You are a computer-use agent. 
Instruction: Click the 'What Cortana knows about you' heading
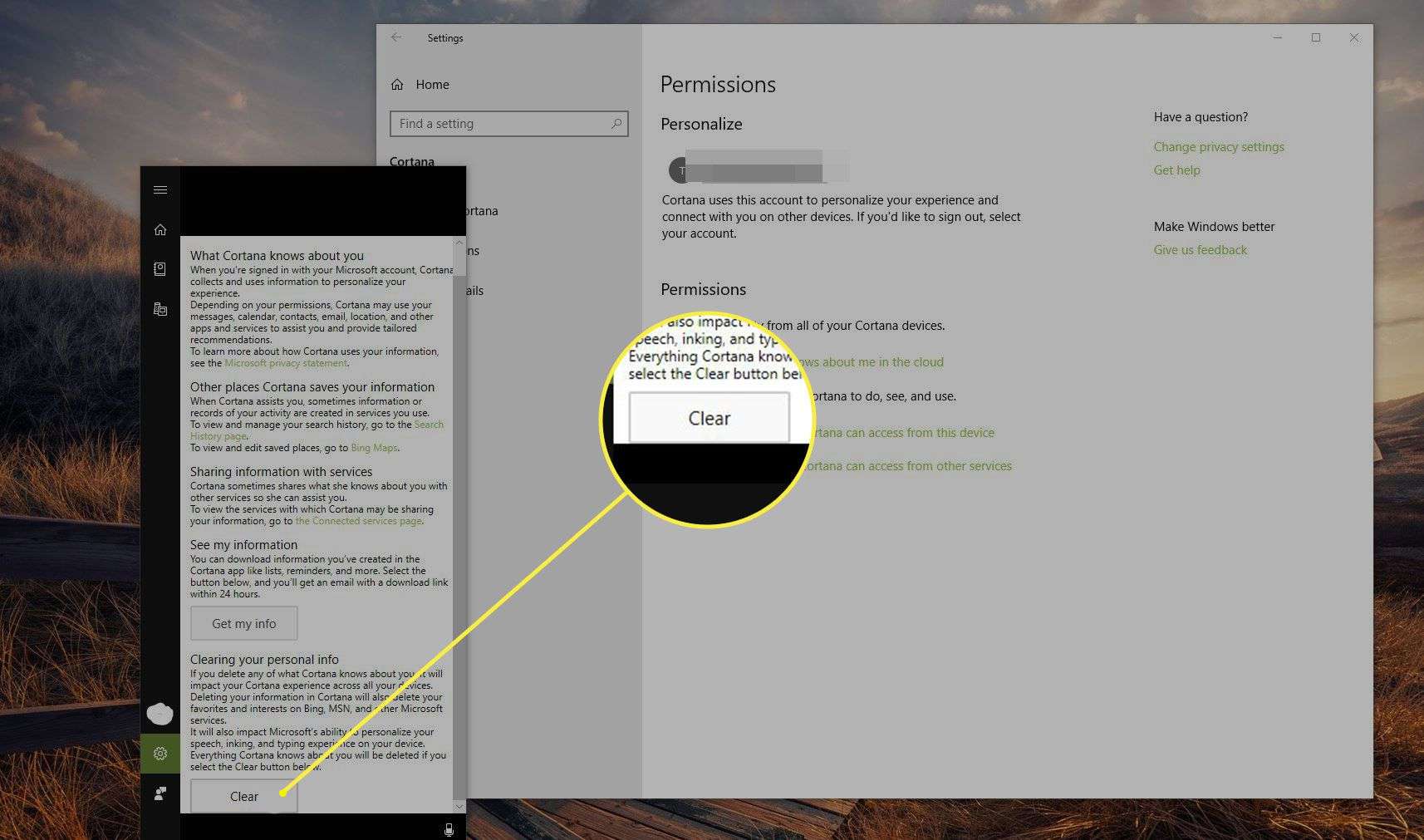coord(277,256)
